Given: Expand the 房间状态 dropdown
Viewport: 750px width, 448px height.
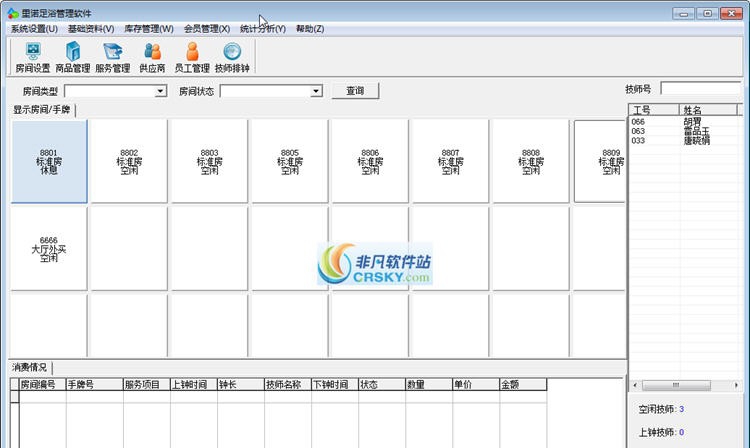Looking at the screenshot, I should coord(316,91).
